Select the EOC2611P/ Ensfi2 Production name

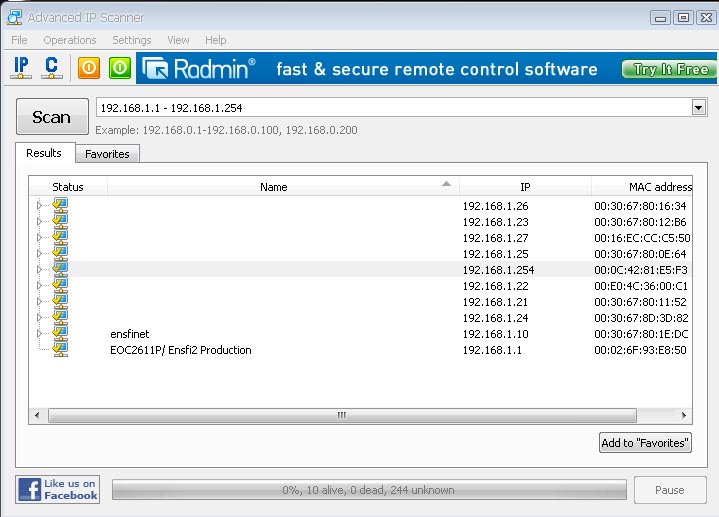181,350
